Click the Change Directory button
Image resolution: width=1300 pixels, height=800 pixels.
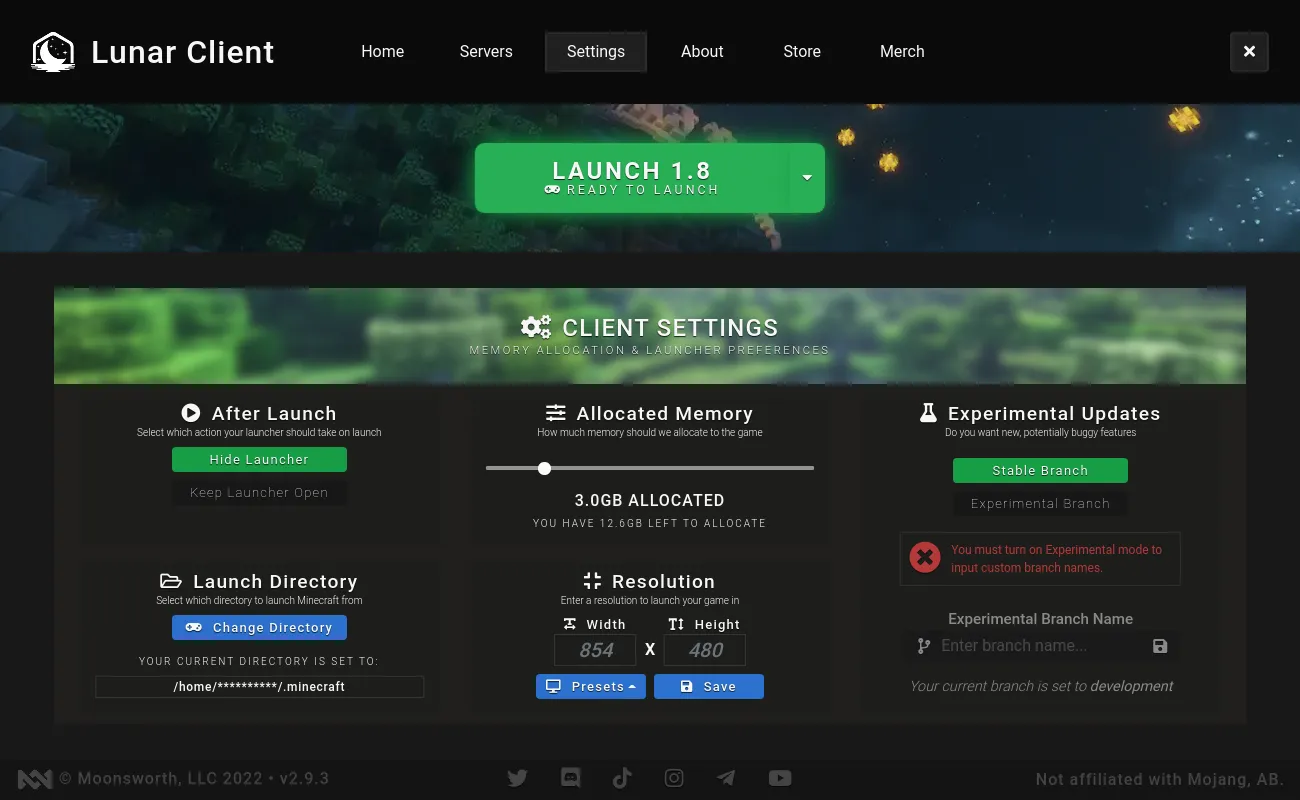(x=259, y=628)
